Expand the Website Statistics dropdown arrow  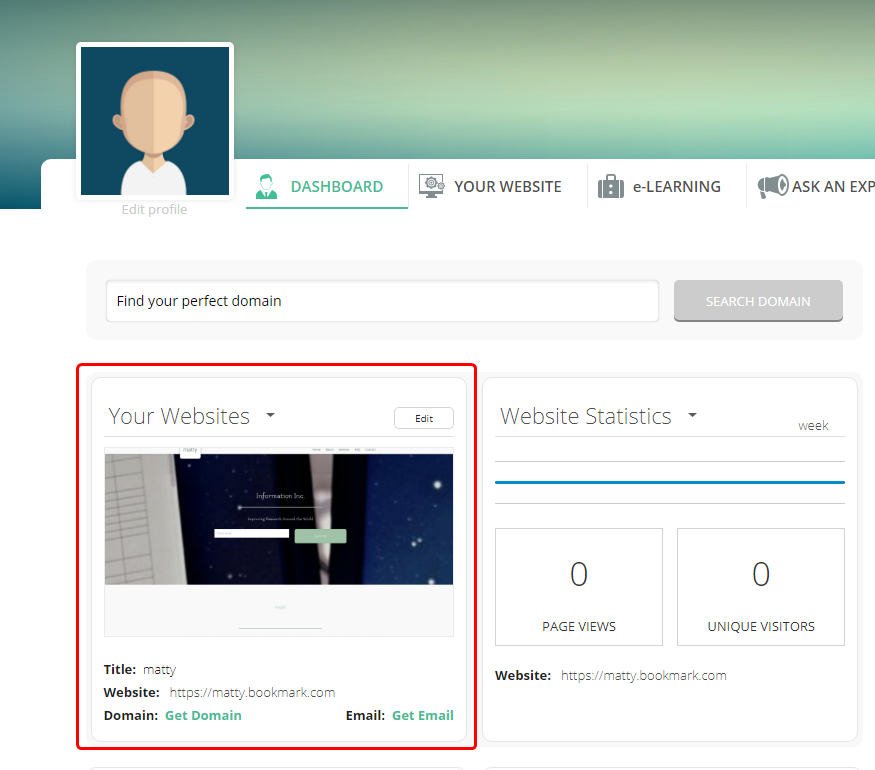(x=692, y=416)
